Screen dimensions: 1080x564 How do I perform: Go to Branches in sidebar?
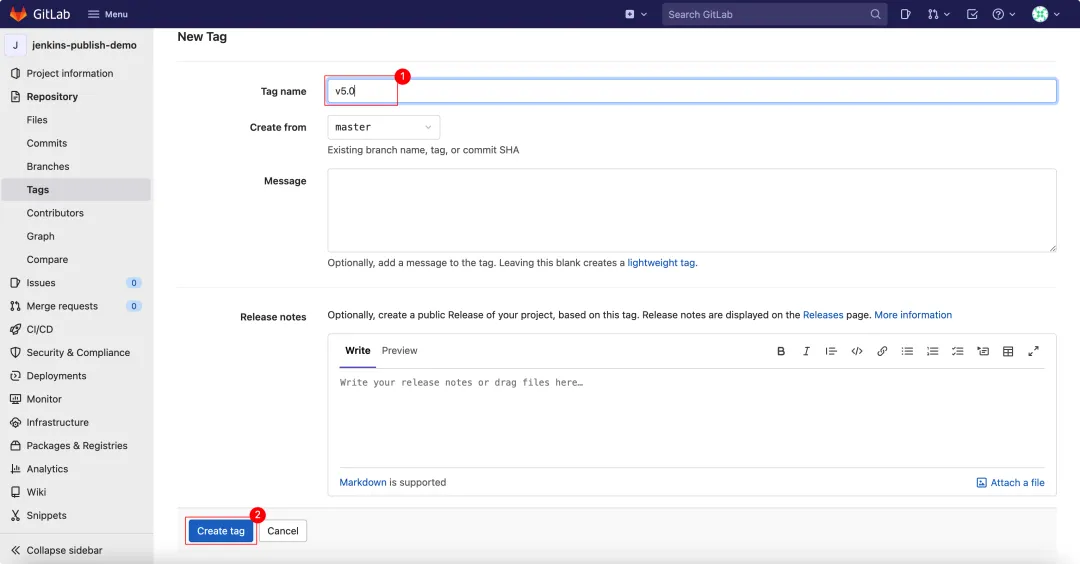pos(48,167)
